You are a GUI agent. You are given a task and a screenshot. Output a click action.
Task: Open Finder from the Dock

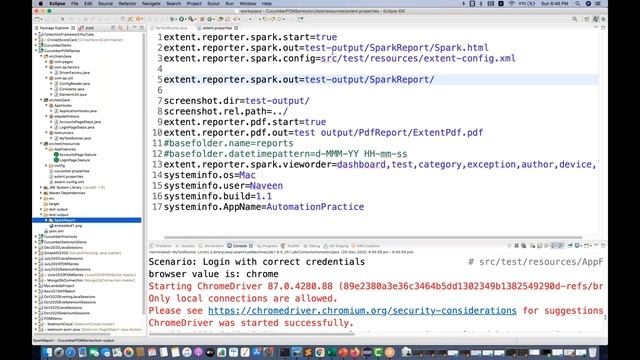pos(47,352)
